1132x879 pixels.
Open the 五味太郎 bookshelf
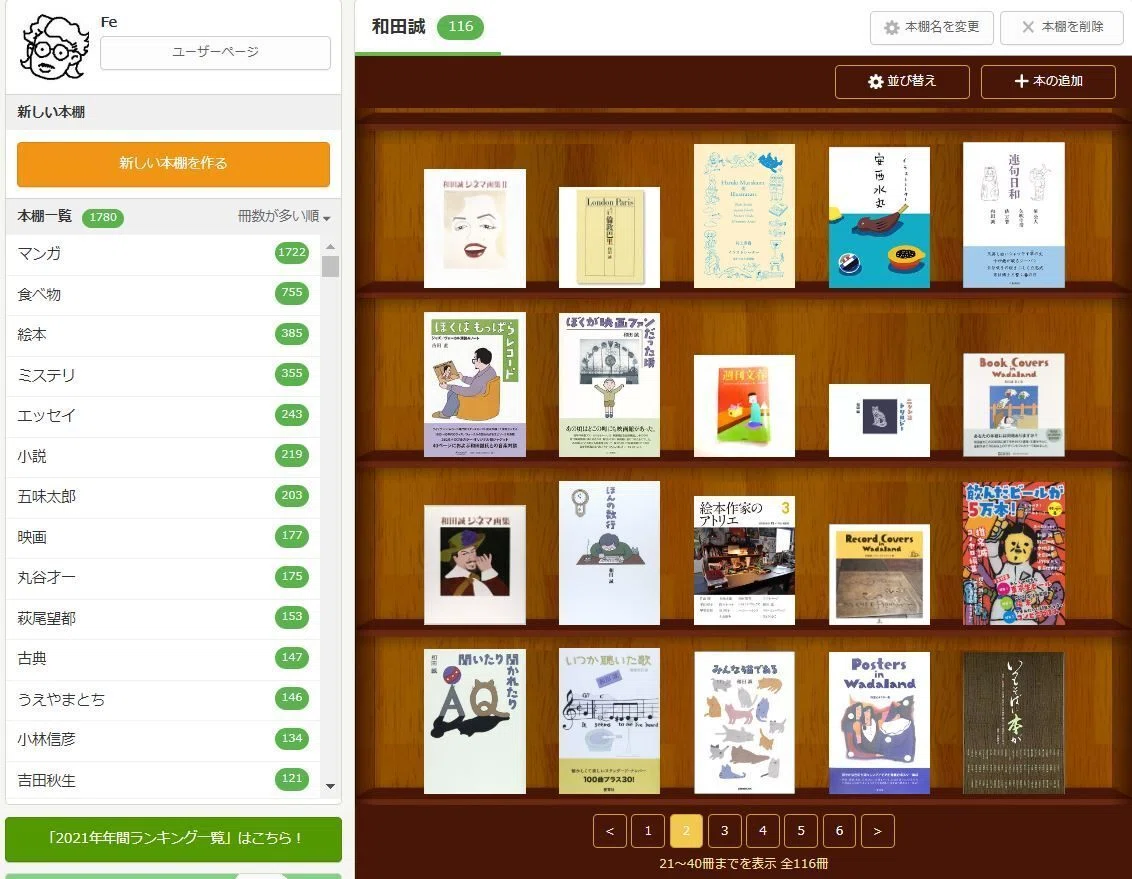point(163,496)
